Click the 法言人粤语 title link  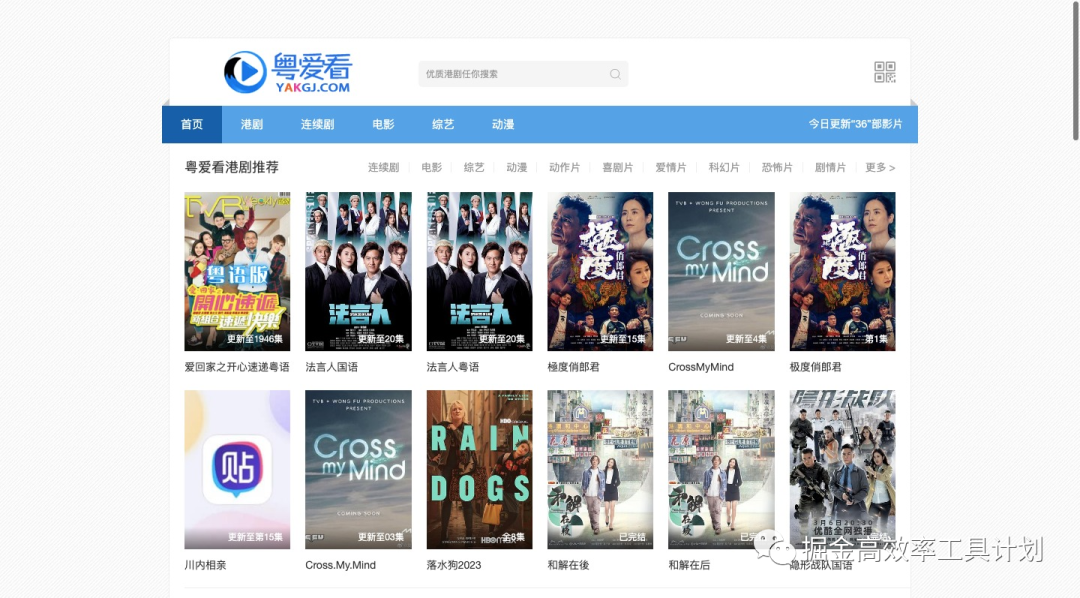(x=453, y=367)
